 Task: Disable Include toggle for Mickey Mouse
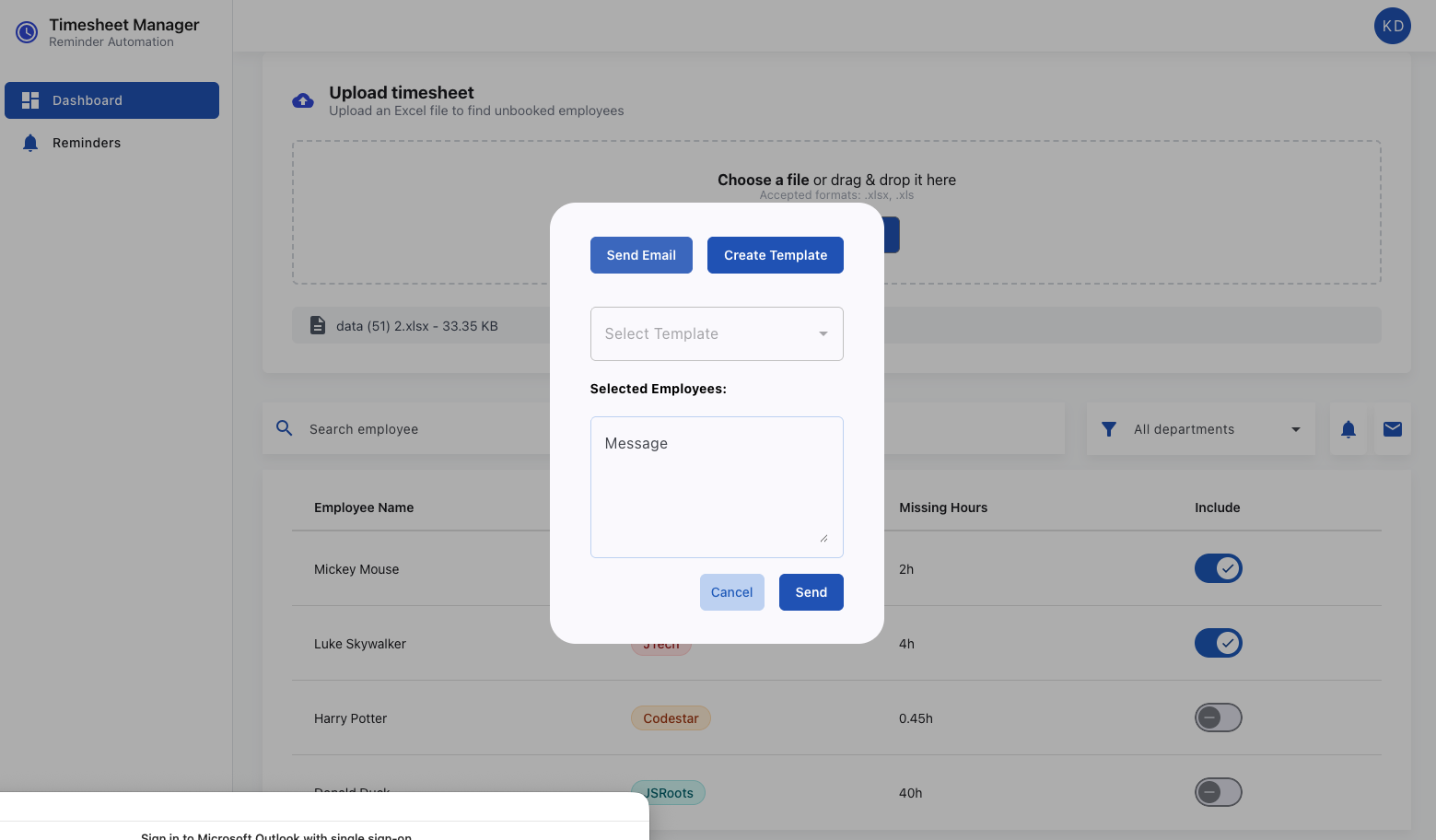(x=1218, y=568)
